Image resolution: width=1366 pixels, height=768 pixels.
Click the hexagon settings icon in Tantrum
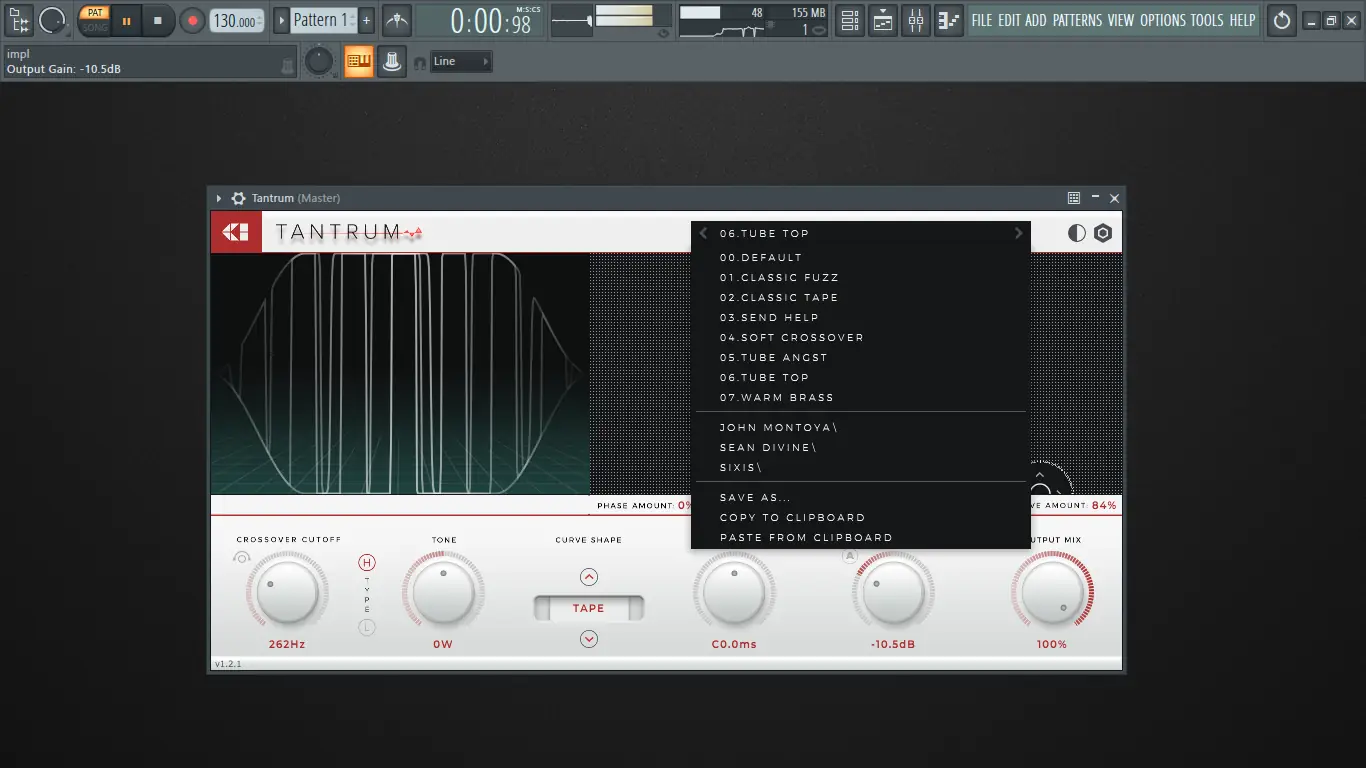(x=1103, y=233)
